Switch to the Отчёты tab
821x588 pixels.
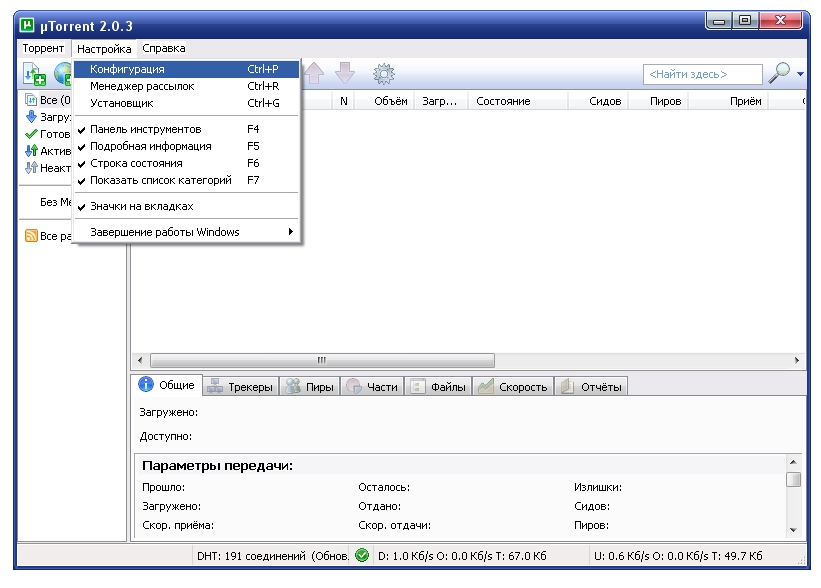[591, 387]
